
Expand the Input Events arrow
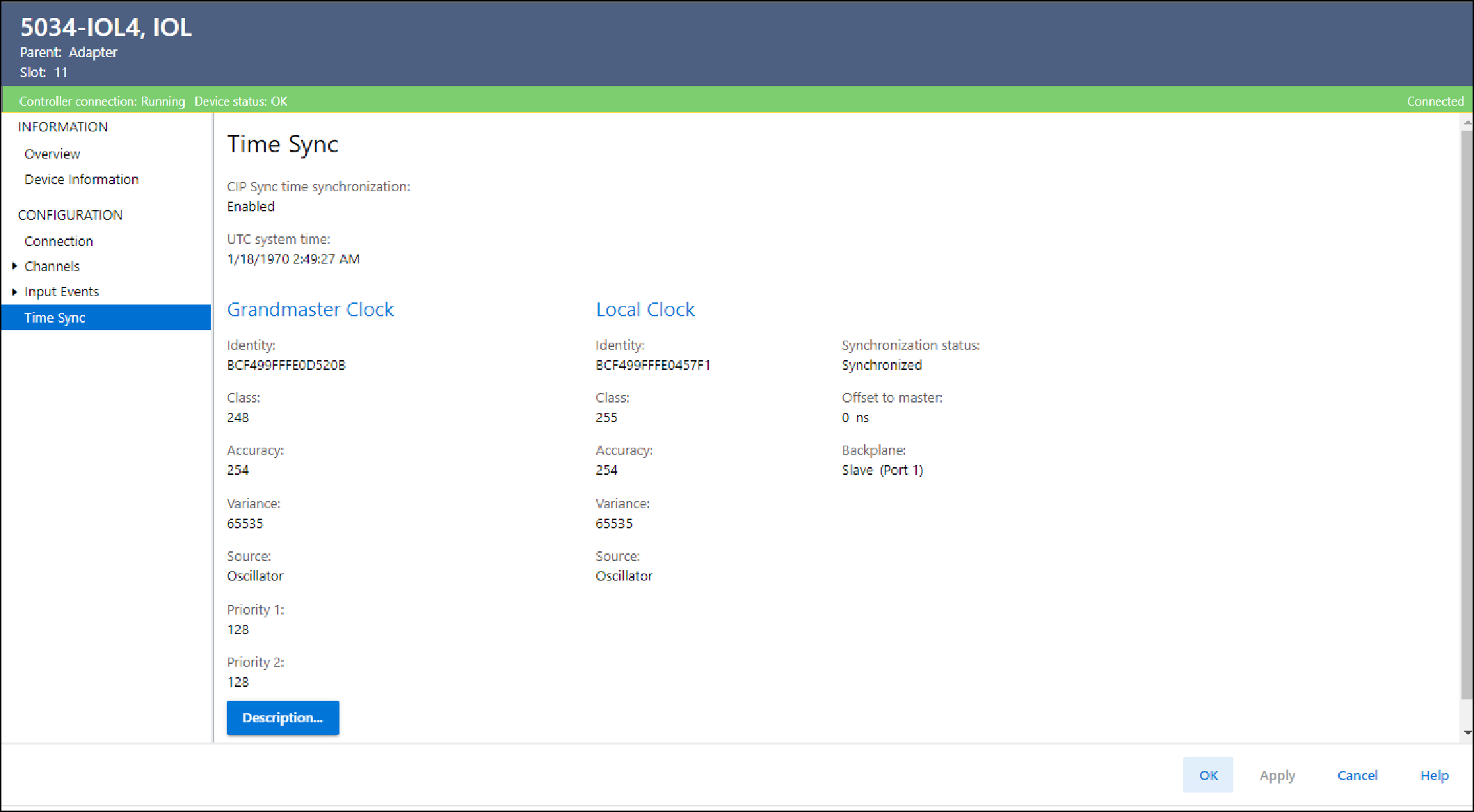14,292
